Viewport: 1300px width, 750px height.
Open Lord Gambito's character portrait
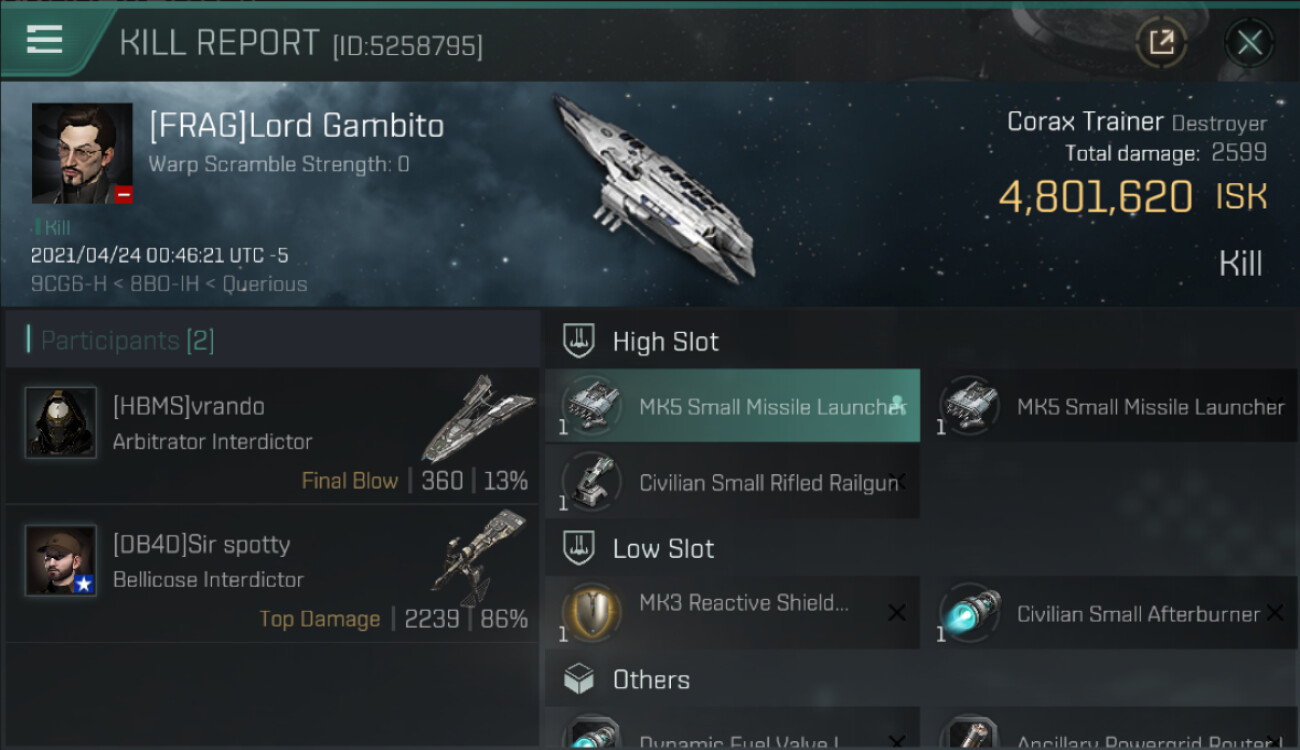[82, 153]
